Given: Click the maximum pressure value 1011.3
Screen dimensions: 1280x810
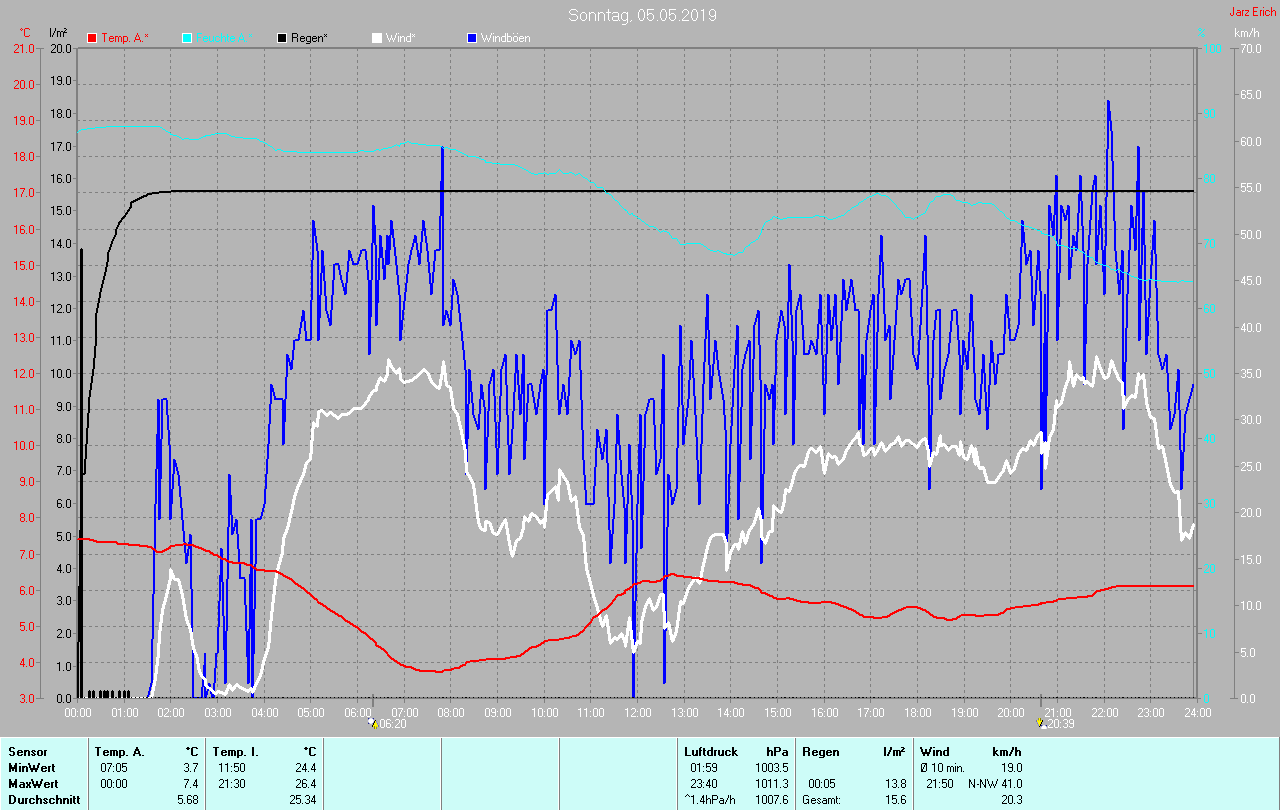Looking at the screenshot, I should click(x=772, y=784).
